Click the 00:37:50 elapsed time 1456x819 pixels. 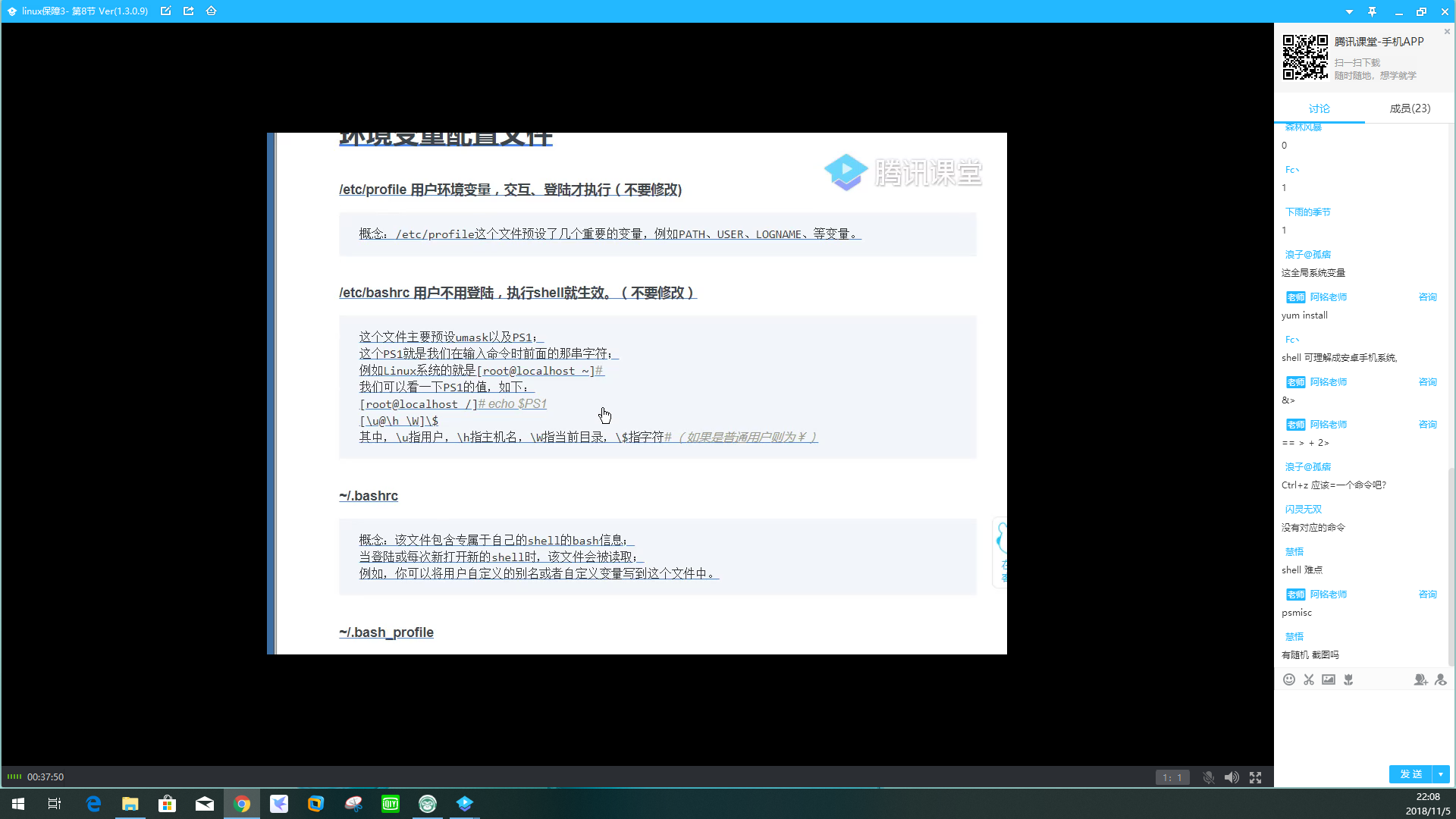pyautogui.click(x=45, y=777)
